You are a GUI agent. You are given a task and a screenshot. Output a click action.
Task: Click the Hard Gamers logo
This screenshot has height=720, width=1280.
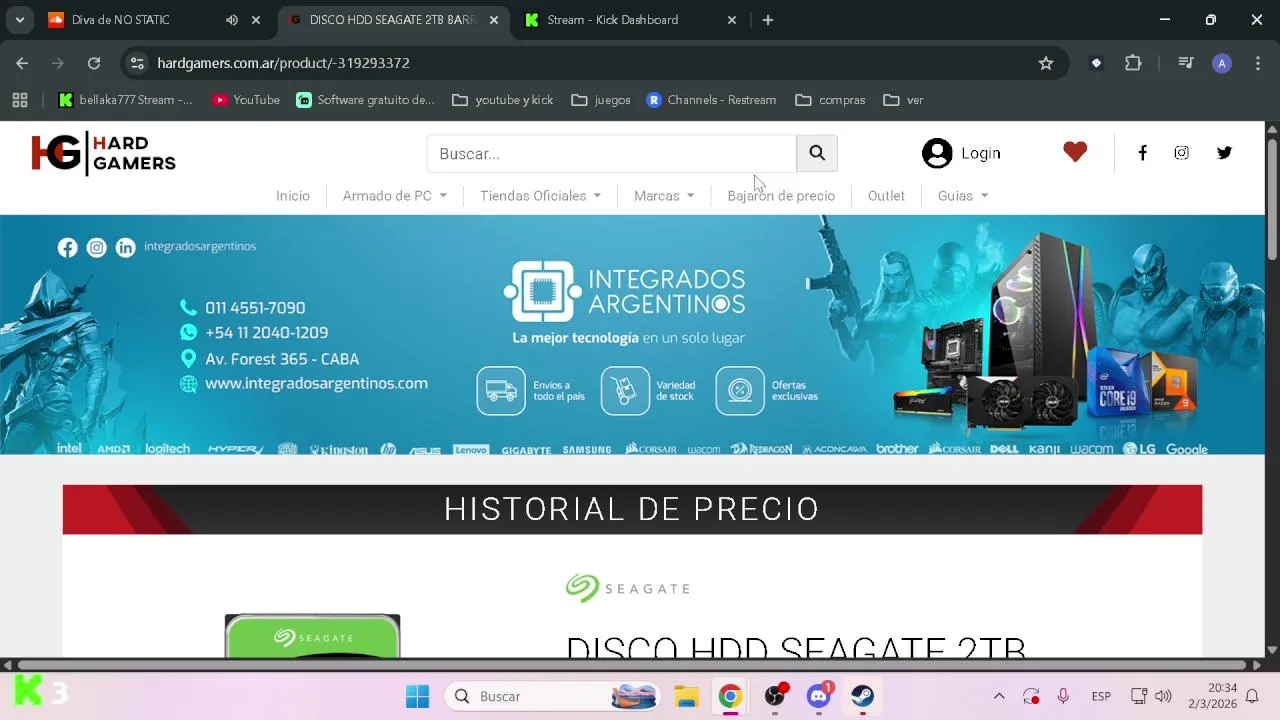[103, 153]
